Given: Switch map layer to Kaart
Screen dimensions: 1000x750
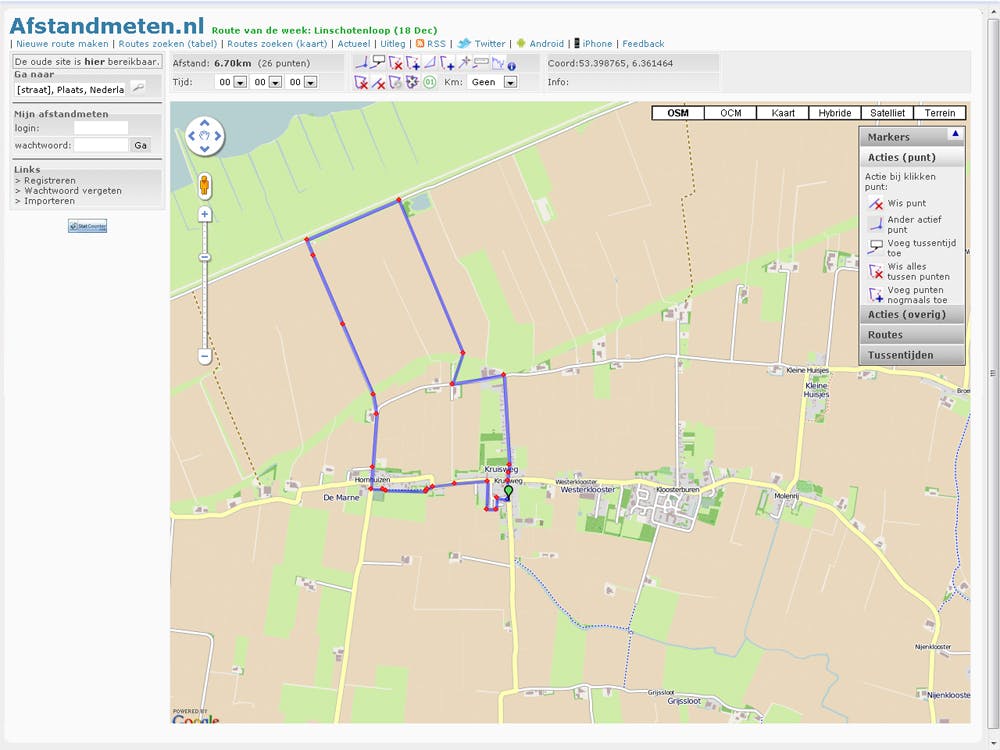Looking at the screenshot, I should coord(783,113).
